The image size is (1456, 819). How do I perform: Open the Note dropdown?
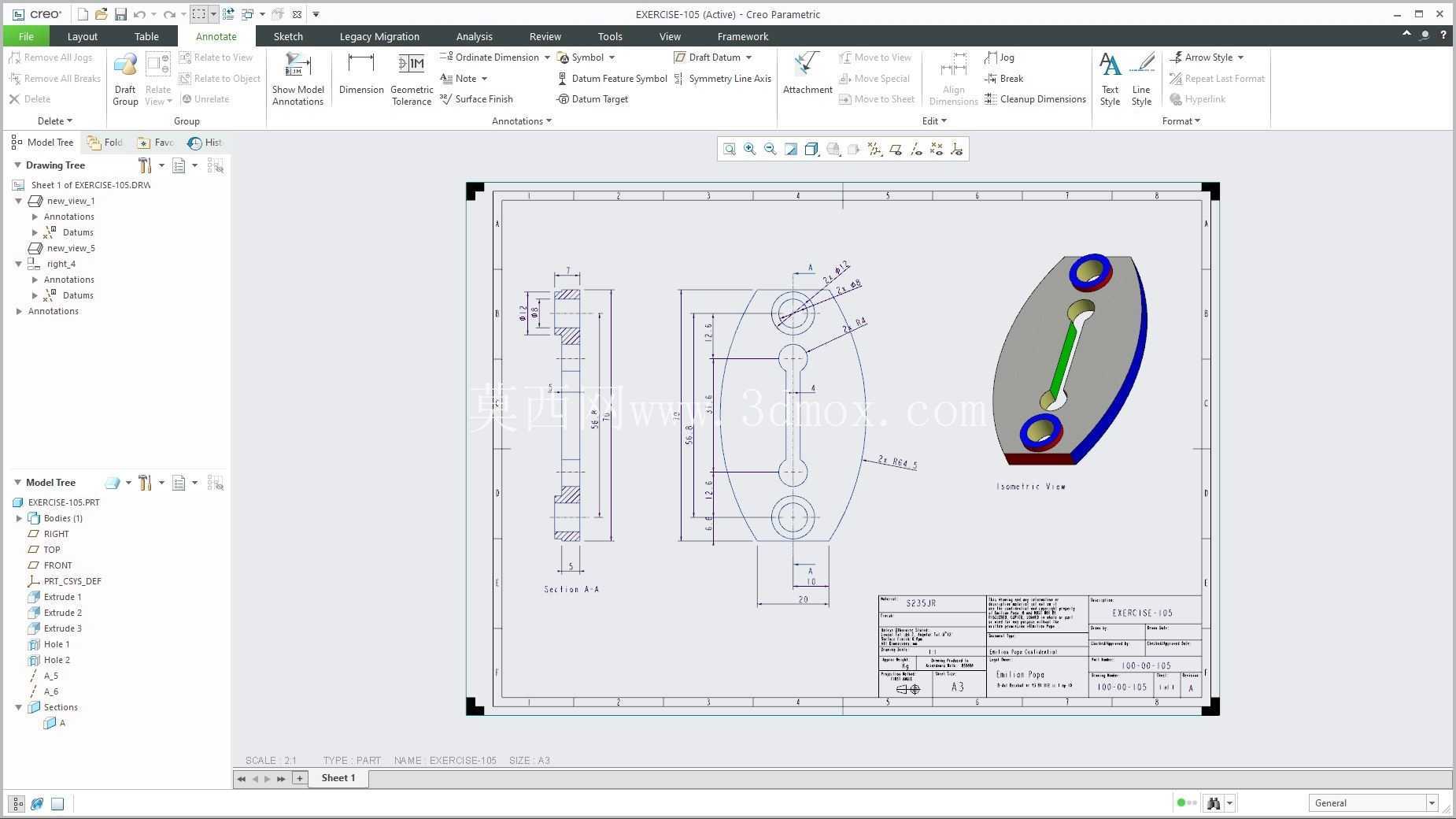point(484,79)
